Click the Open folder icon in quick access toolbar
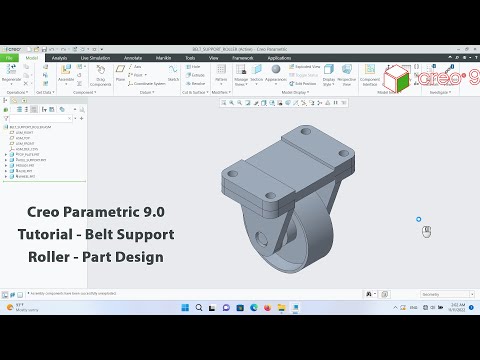This screenshot has width=480, height=360. pyautogui.click(x=36, y=49)
